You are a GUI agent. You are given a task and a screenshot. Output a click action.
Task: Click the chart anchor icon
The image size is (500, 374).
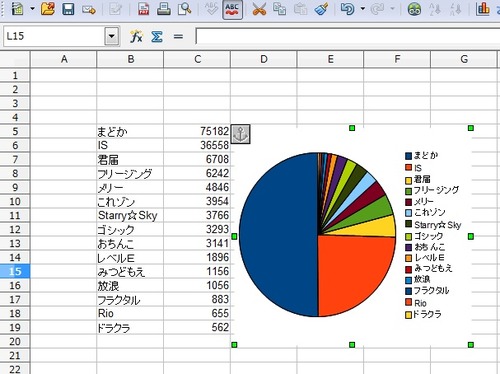tap(240, 134)
